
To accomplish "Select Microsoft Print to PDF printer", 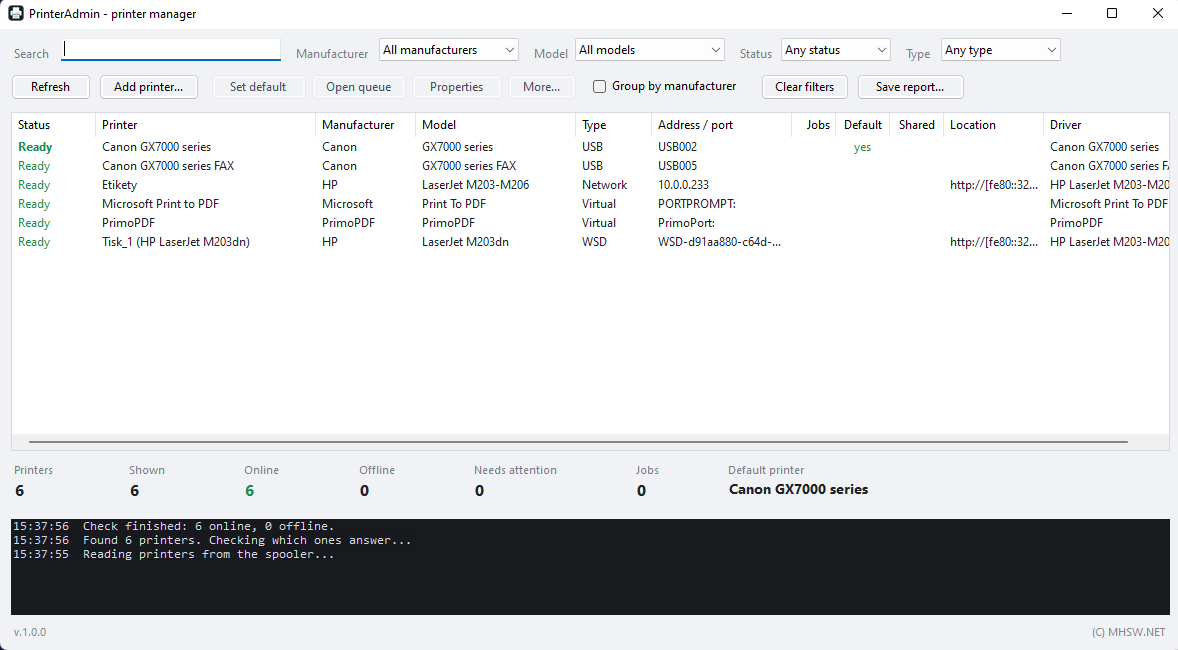I will click(591, 204).
